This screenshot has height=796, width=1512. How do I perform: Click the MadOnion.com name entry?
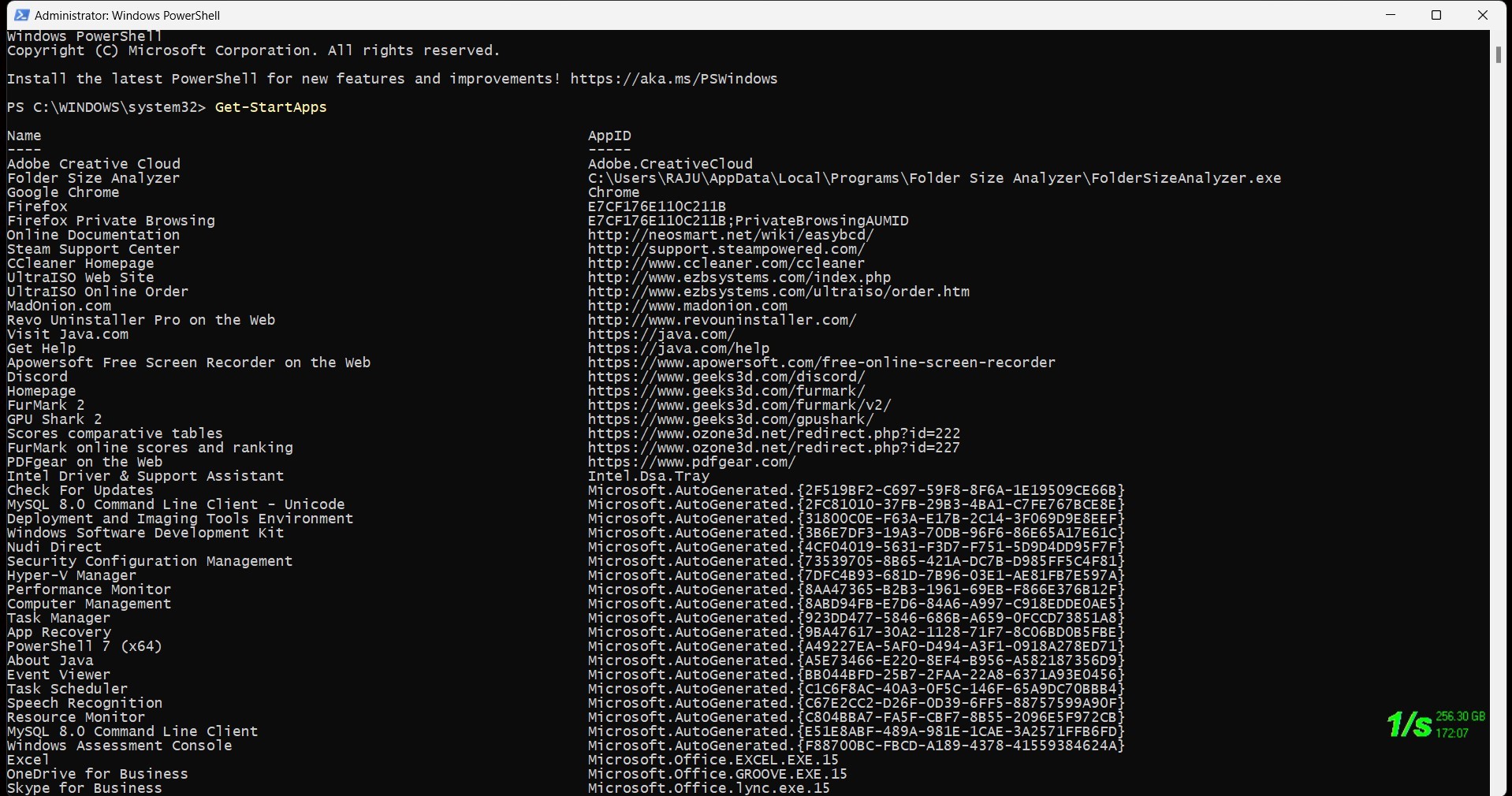pyautogui.click(x=59, y=306)
